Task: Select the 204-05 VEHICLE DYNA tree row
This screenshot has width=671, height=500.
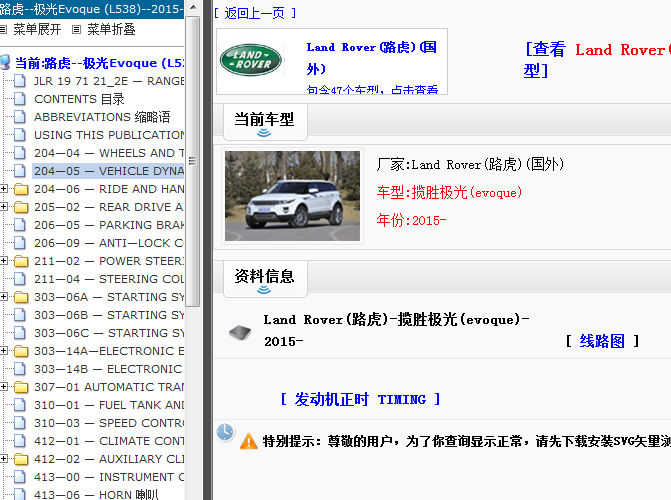Action: [109, 171]
